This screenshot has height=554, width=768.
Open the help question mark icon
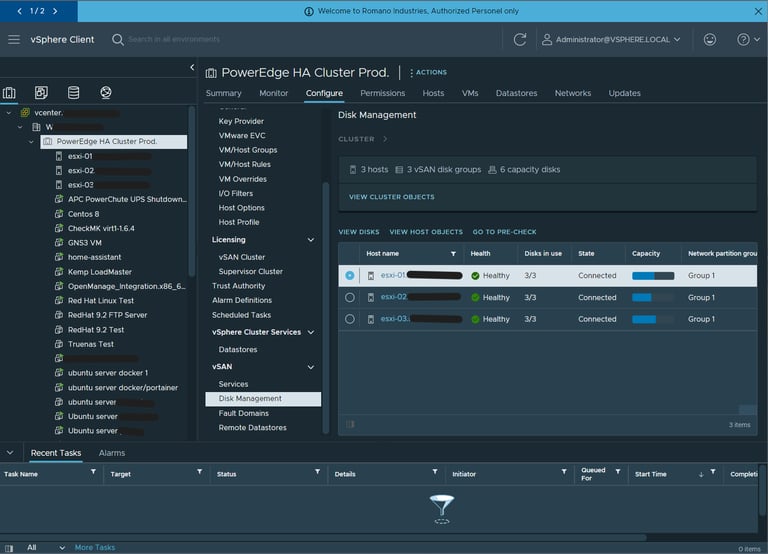(743, 39)
